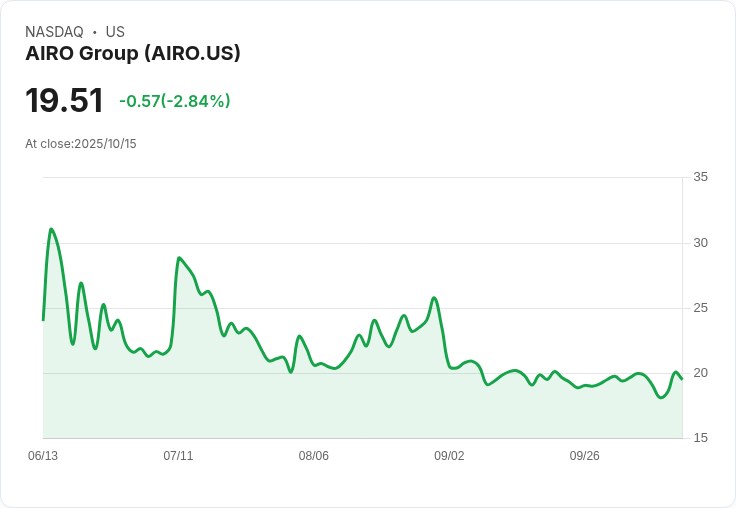Select the 07/11 date axis label
This screenshot has width=736, height=508.
(178, 455)
